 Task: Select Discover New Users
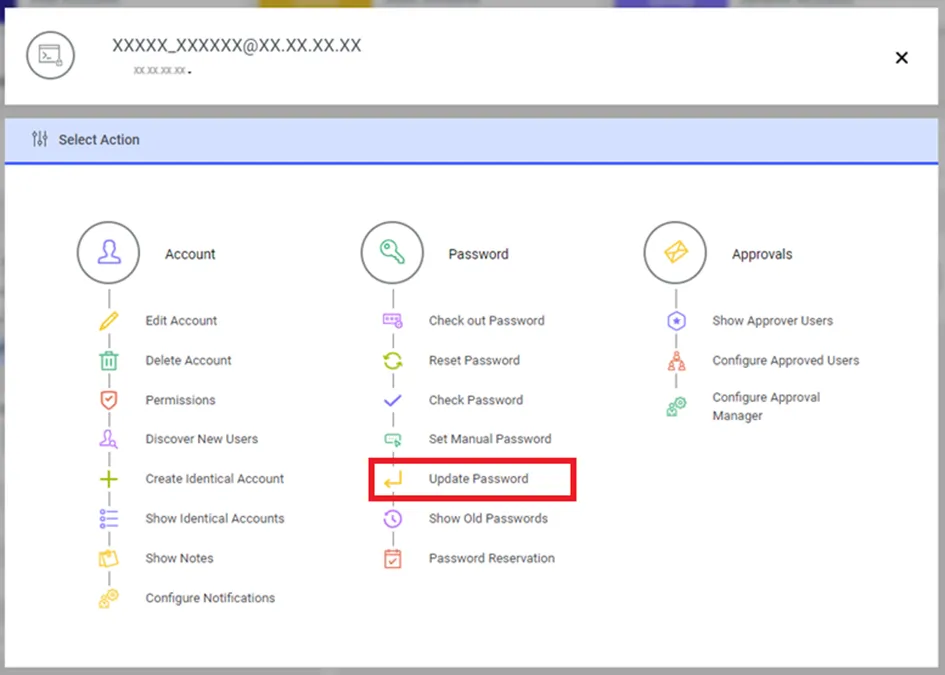pyautogui.click(x=201, y=439)
